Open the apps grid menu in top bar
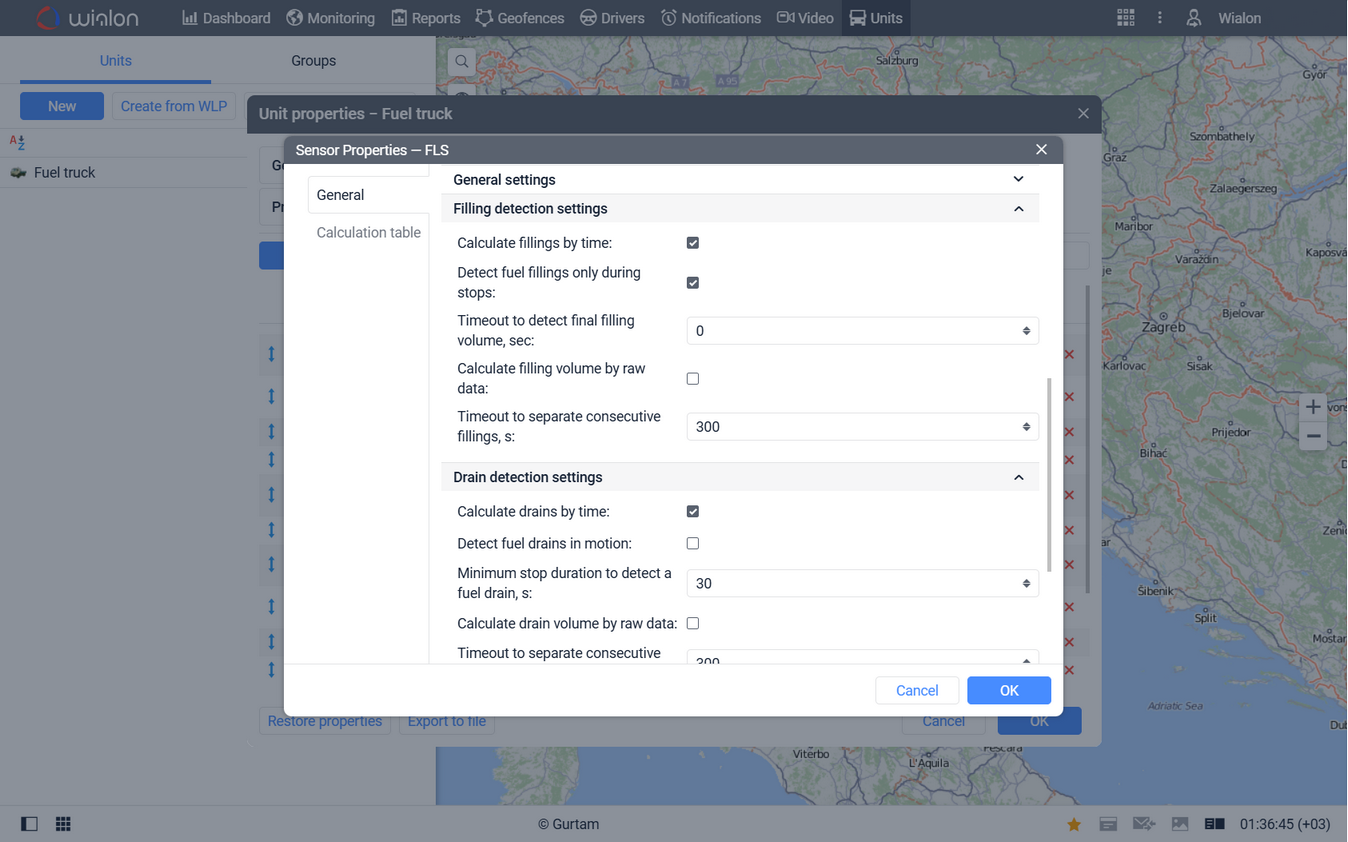The width and height of the screenshot is (1348, 842). pyautogui.click(x=1126, y=18)
